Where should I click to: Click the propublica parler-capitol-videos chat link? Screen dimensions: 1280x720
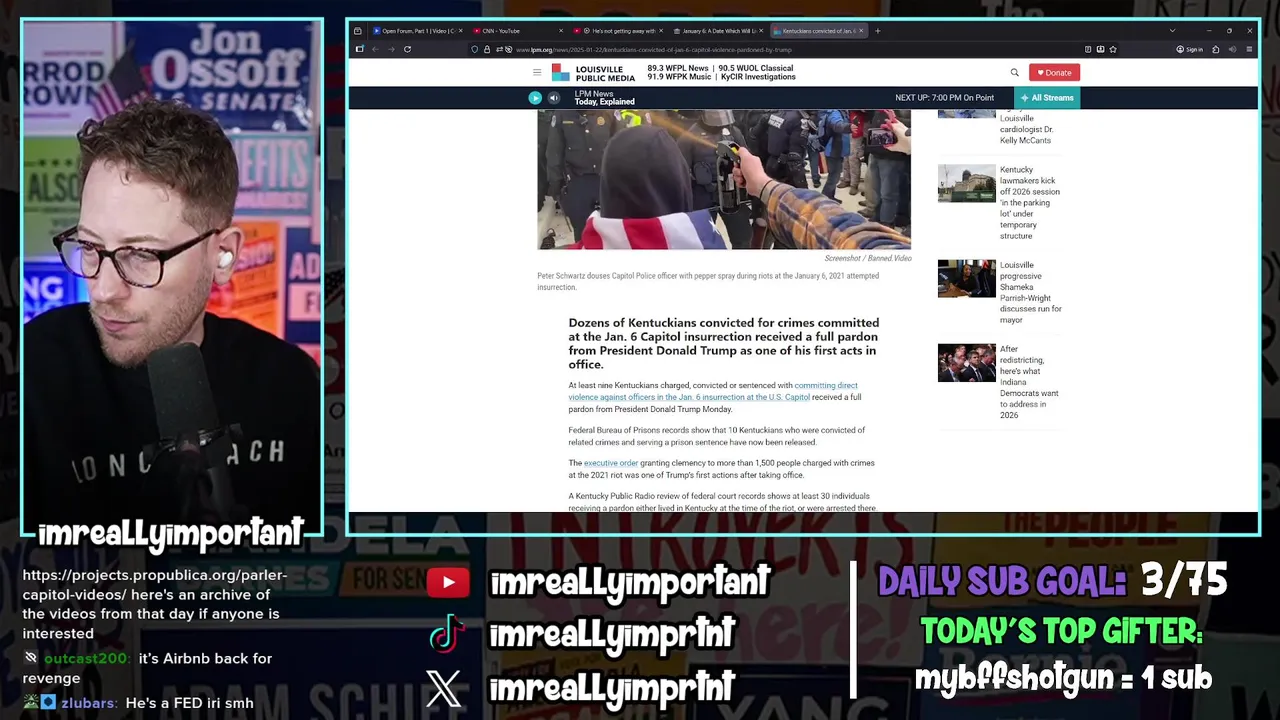point(154,585)
